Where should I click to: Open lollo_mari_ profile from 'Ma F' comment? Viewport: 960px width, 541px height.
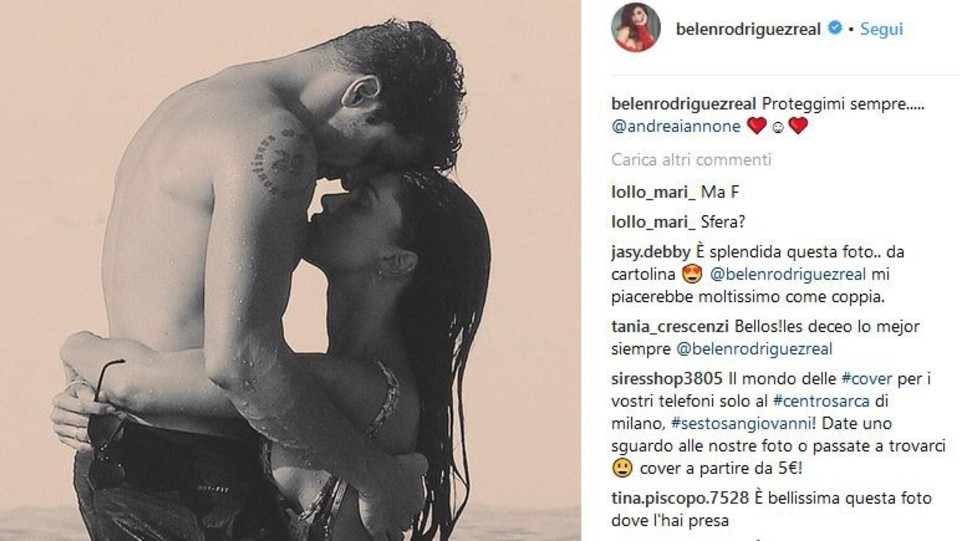pyautogui.click(x=653, y=192)
